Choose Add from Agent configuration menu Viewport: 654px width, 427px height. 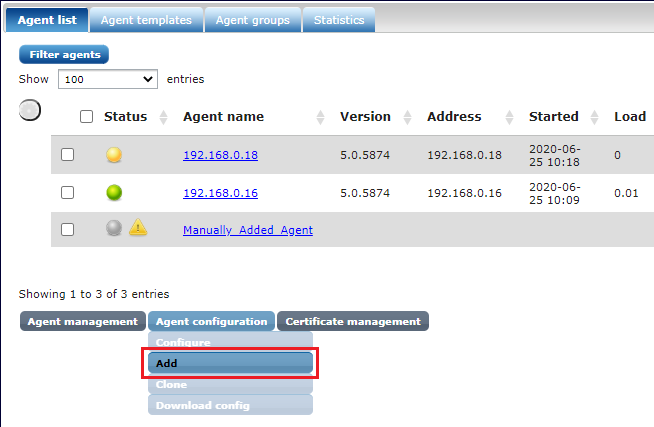coord(231,363)
